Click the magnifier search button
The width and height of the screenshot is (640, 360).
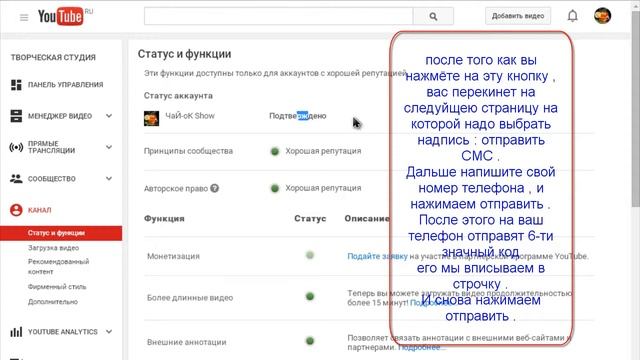click(433, 16)
